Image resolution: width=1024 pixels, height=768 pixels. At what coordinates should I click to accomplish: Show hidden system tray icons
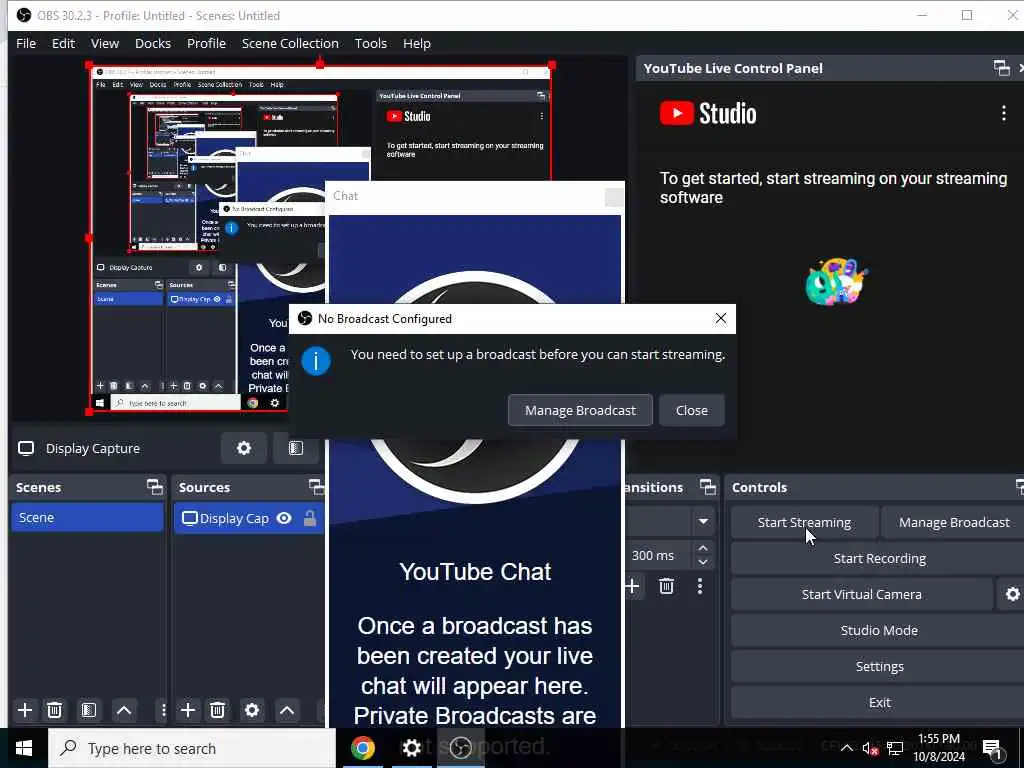[846, 748]
